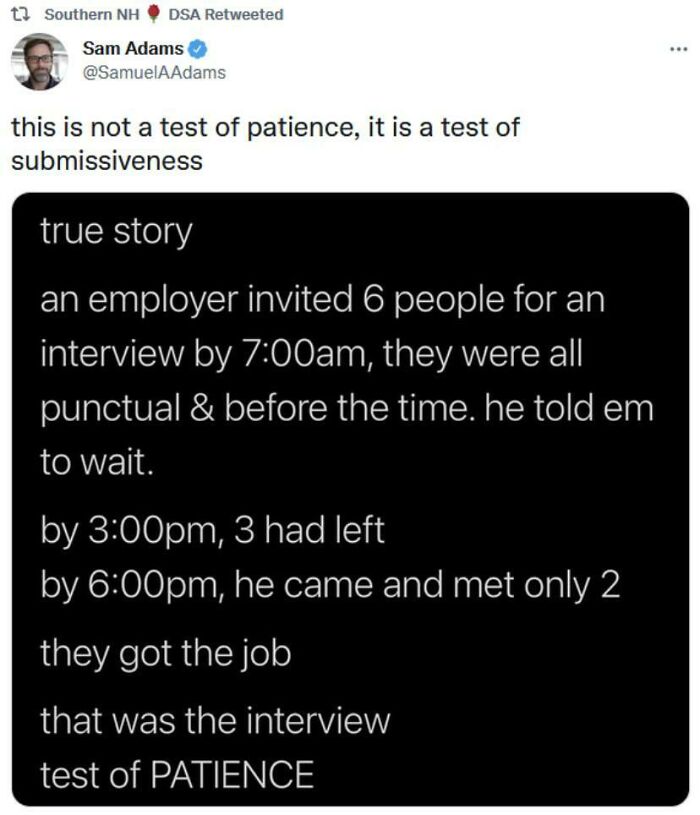Click the "DSA Retweeted" label
This screenshot has width=700, height=815.
point(226,14)
